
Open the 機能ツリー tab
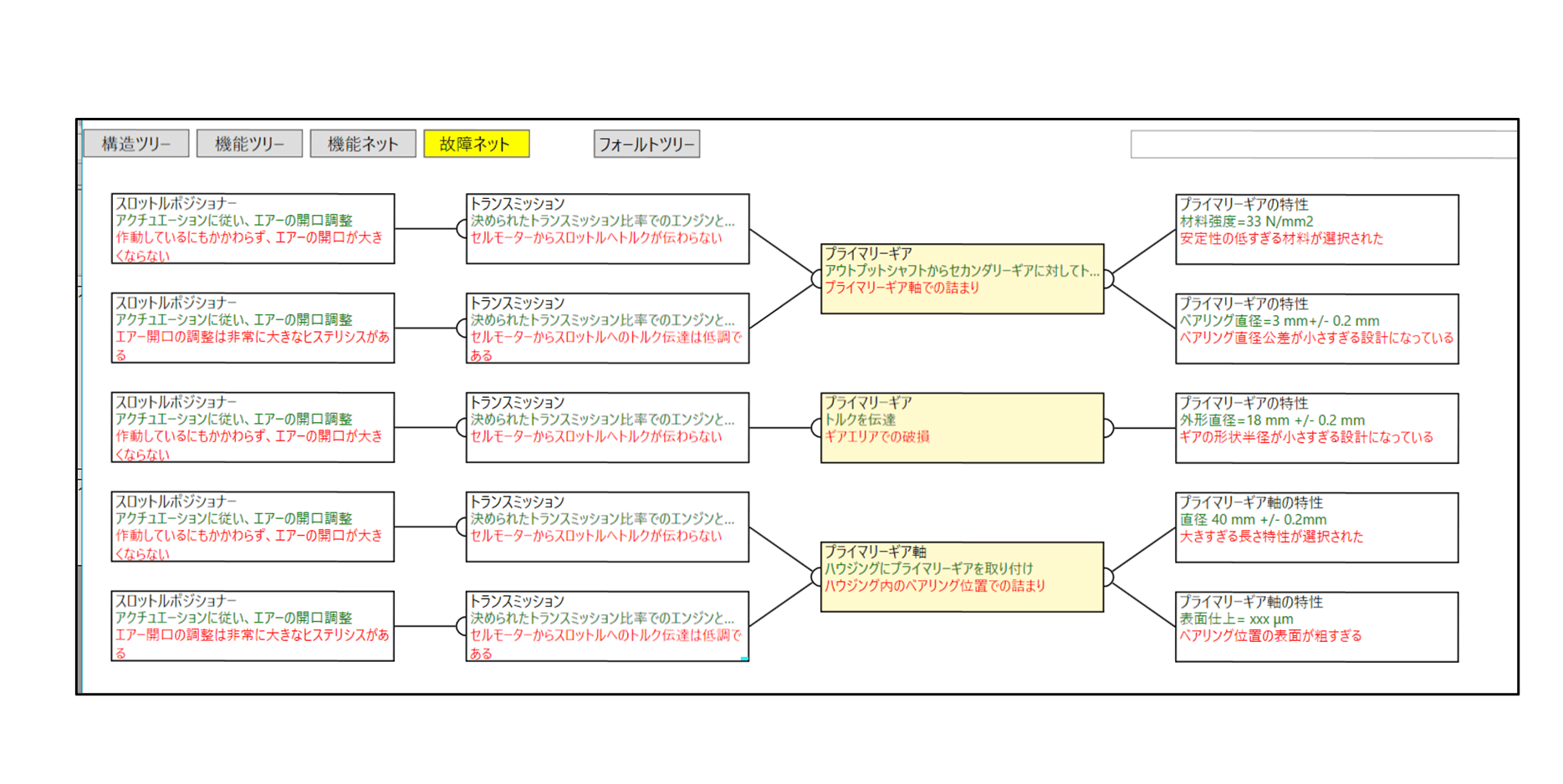[x=249, y=144]
